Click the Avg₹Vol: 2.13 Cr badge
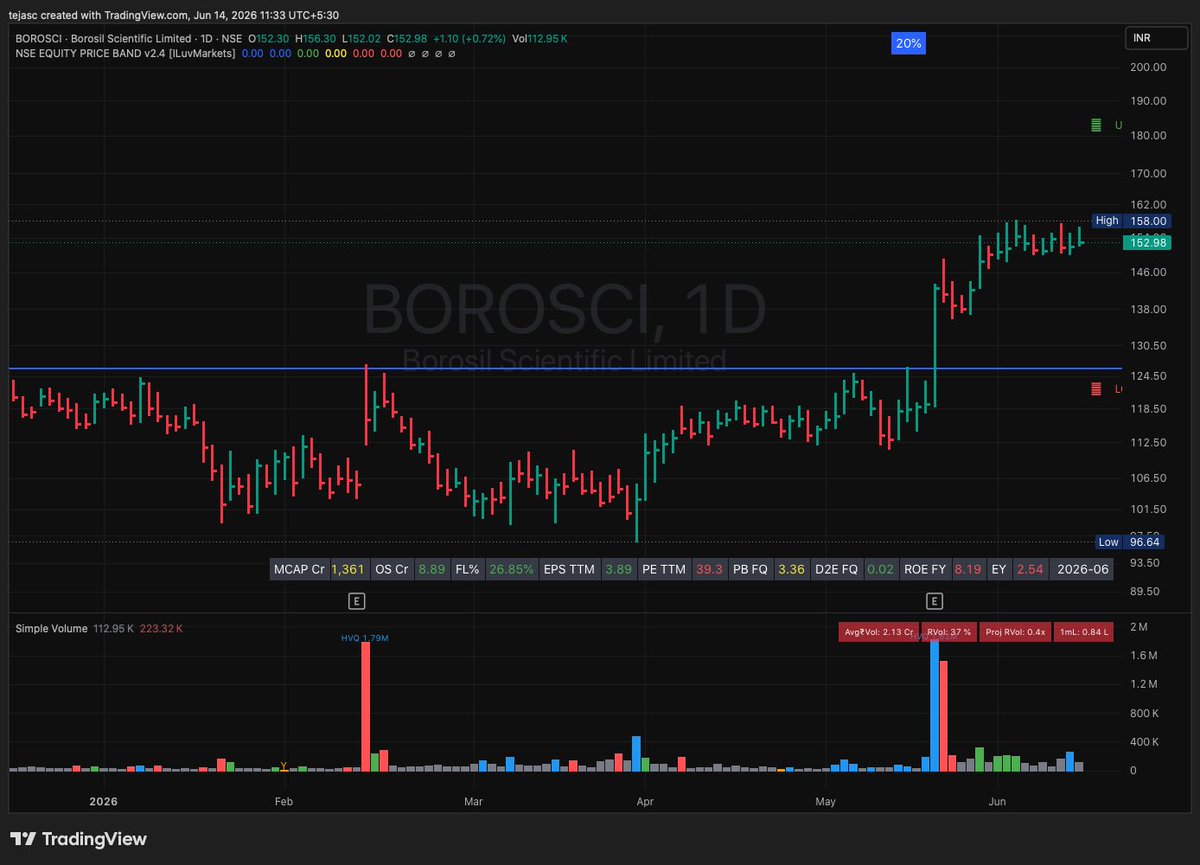 [x=877, y=632]
